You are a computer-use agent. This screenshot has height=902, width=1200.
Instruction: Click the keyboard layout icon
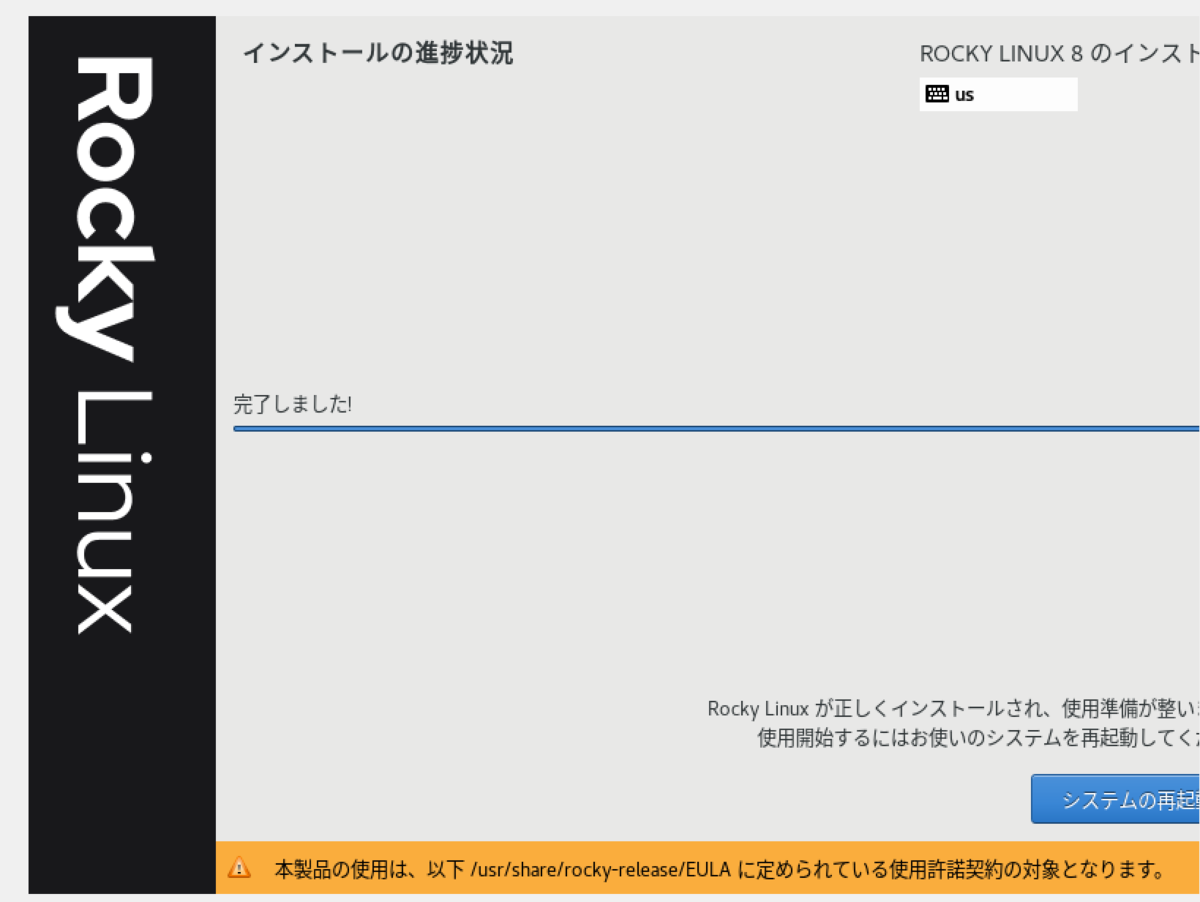click(x=936, y=94)
